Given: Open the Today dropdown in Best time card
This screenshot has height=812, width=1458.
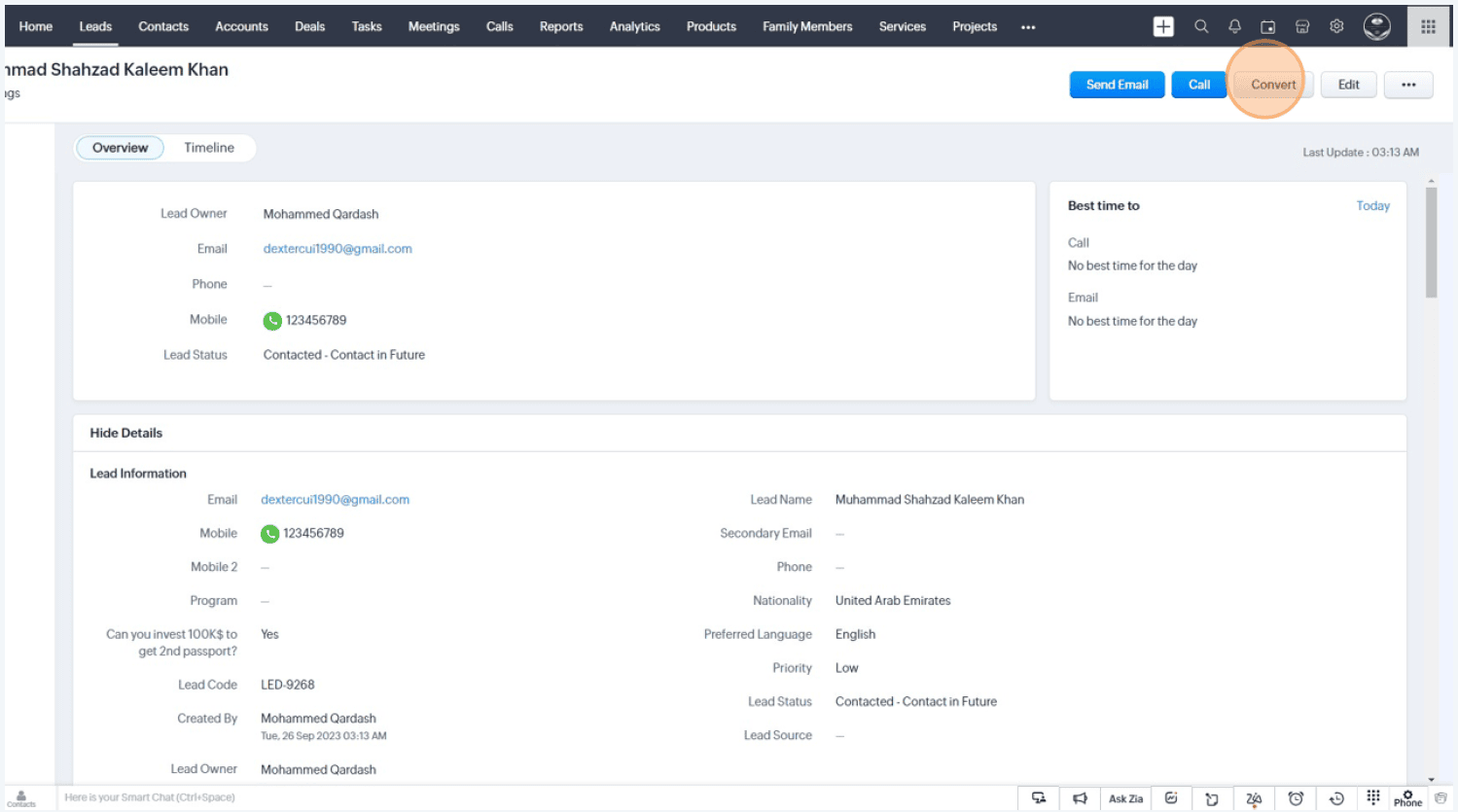Looking at the screenshot, I should click(x=1372, y=206).
